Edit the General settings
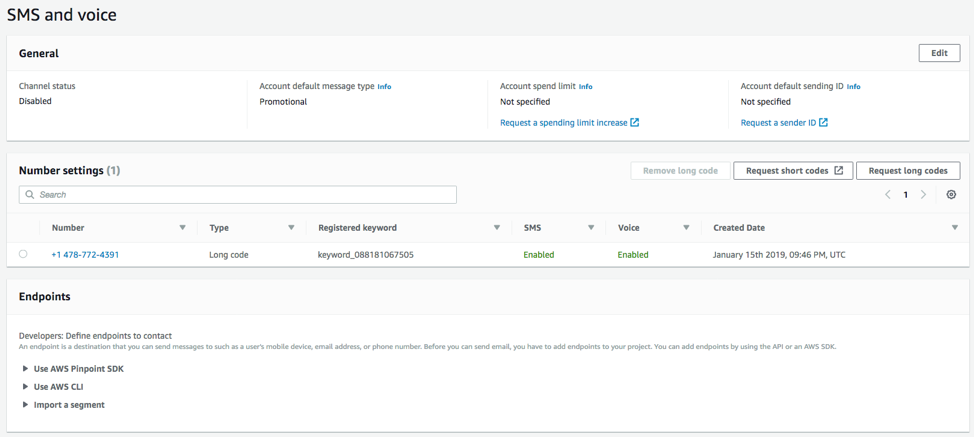The height and width of the screenshot is (437, 974). point(939,53)
